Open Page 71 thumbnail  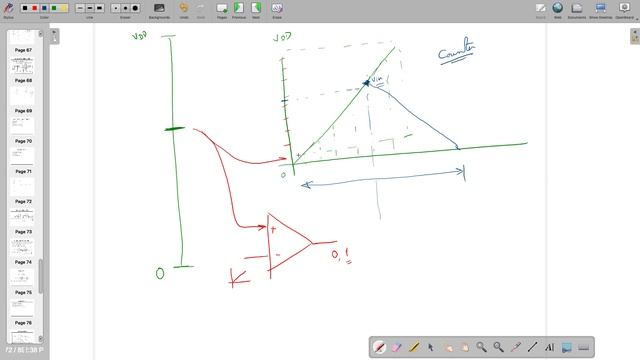click(23, 186)
